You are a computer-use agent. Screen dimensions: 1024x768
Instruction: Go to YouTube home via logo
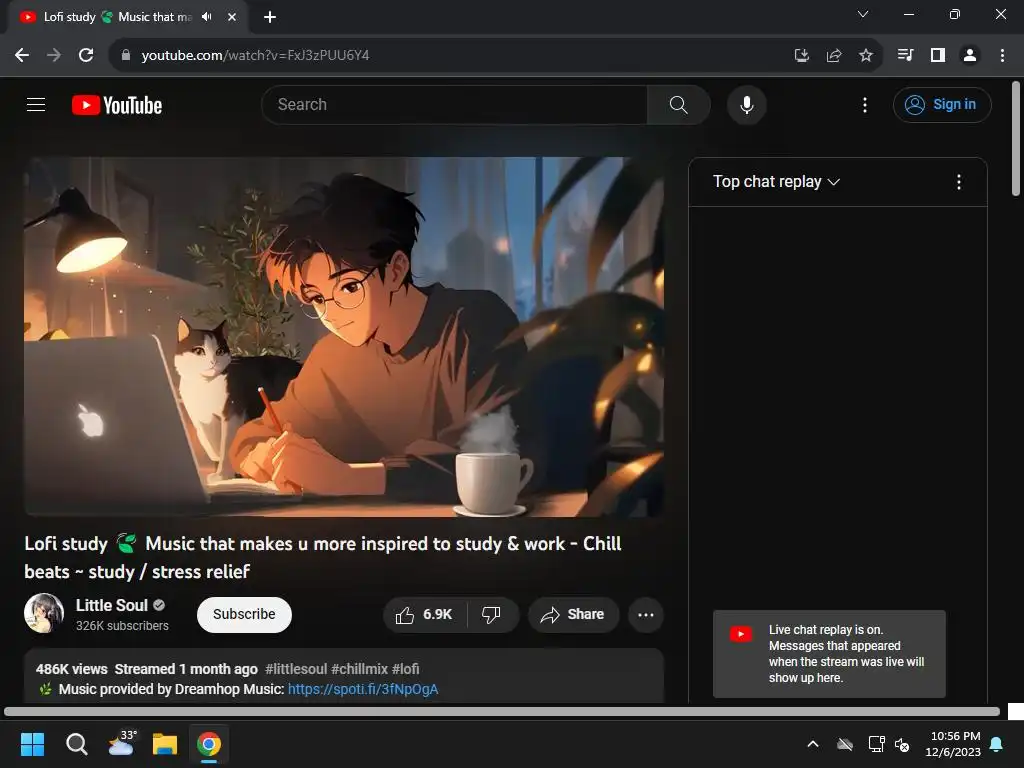[x=117, y=105]
